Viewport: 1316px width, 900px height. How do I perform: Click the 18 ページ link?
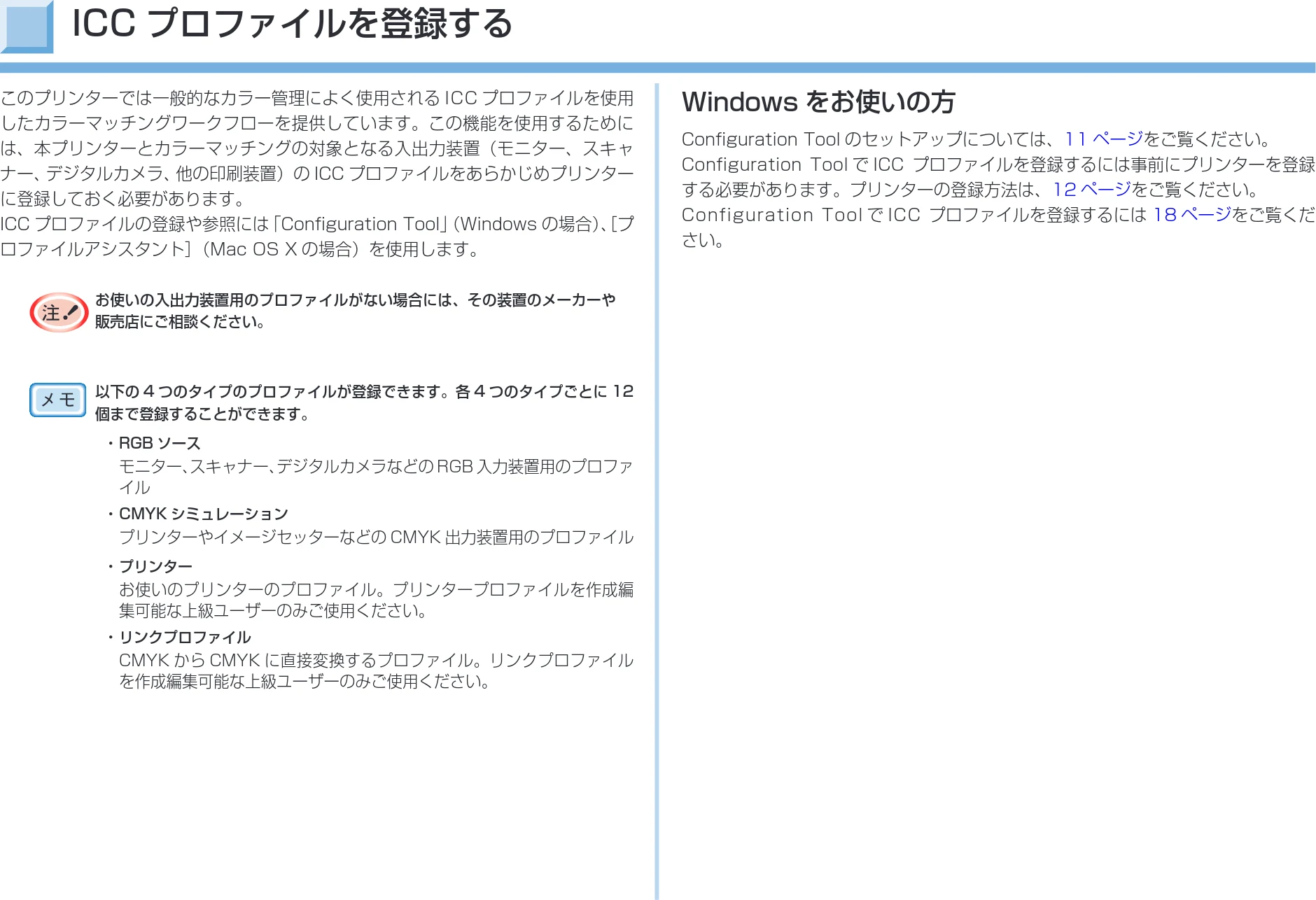(x=1192, y=215)
